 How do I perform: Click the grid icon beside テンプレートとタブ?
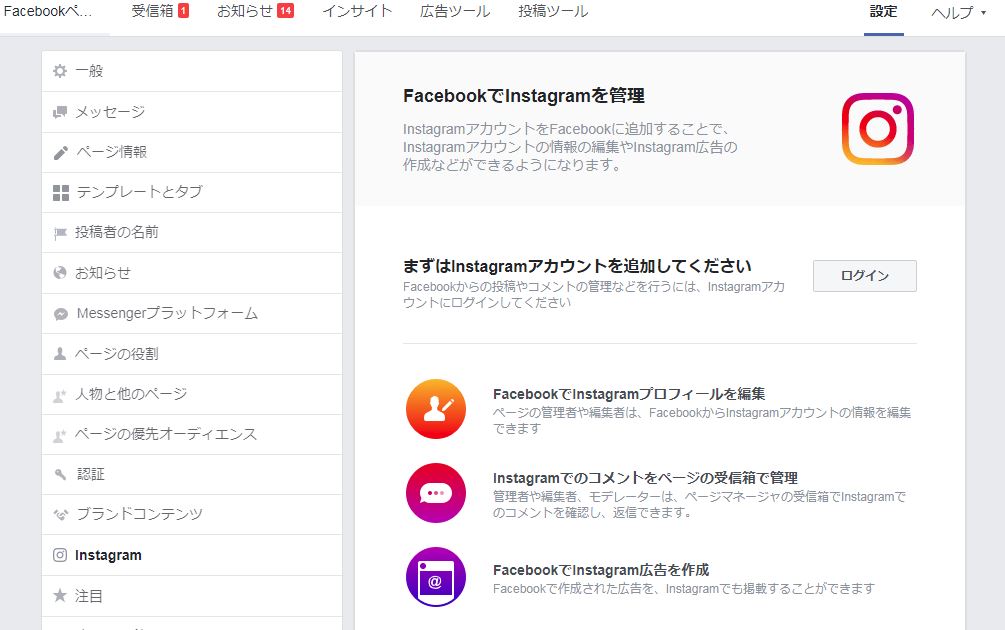point(61,193)
